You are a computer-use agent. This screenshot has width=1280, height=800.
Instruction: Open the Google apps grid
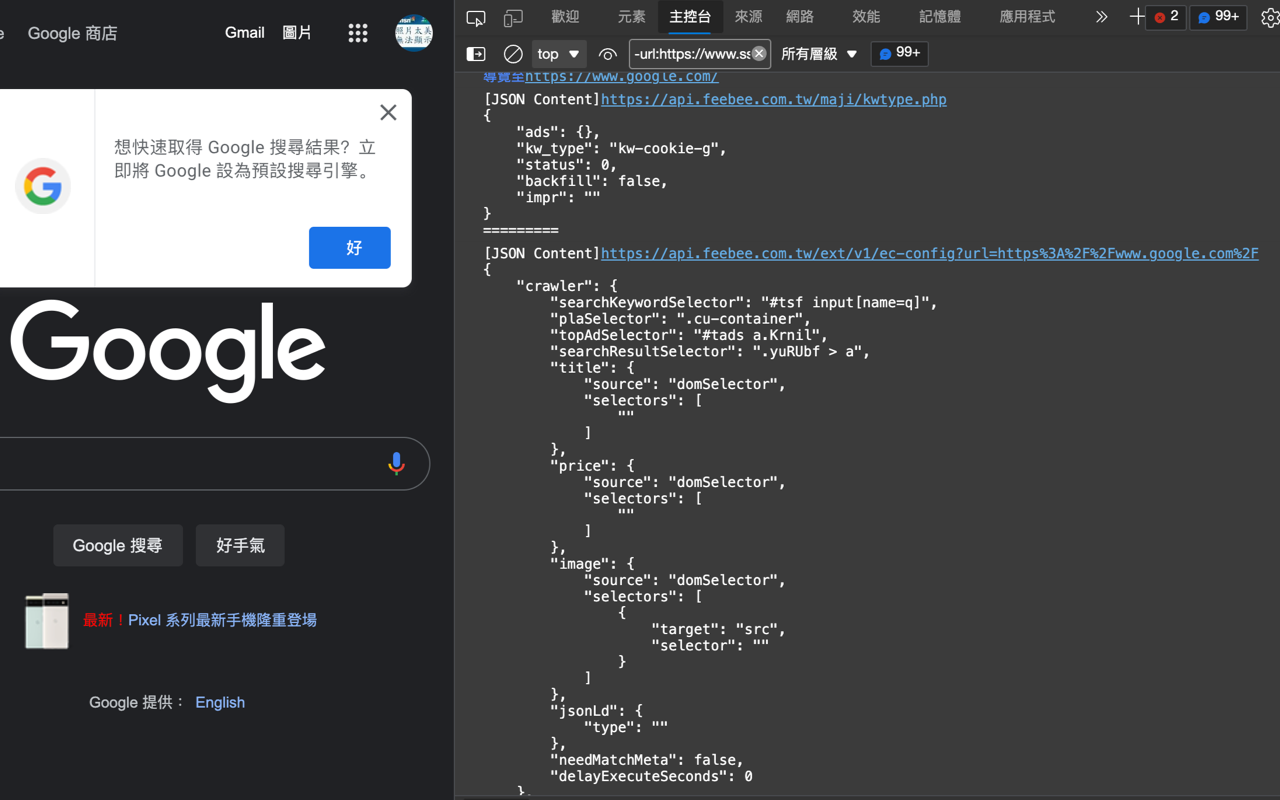358,32
